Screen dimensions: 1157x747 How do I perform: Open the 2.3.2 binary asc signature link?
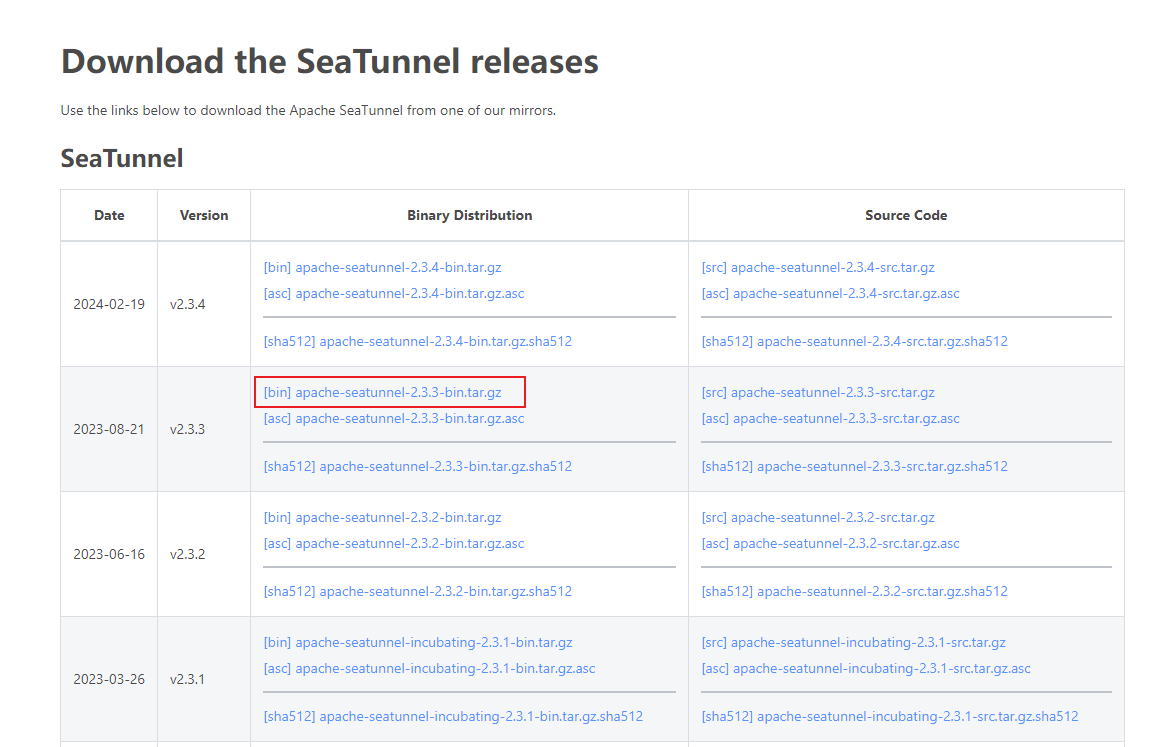tap(392, 543)
